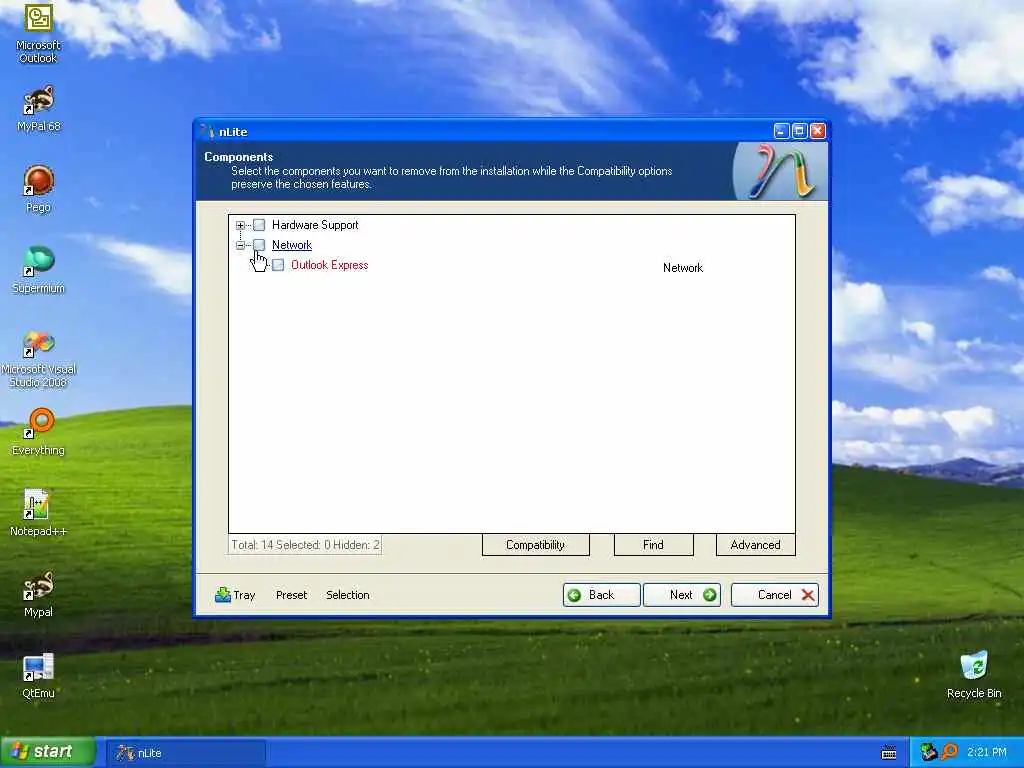Viewport: 1024px width, 768px height.
Task: Click the Find button
Action: (x=653, y=545)
